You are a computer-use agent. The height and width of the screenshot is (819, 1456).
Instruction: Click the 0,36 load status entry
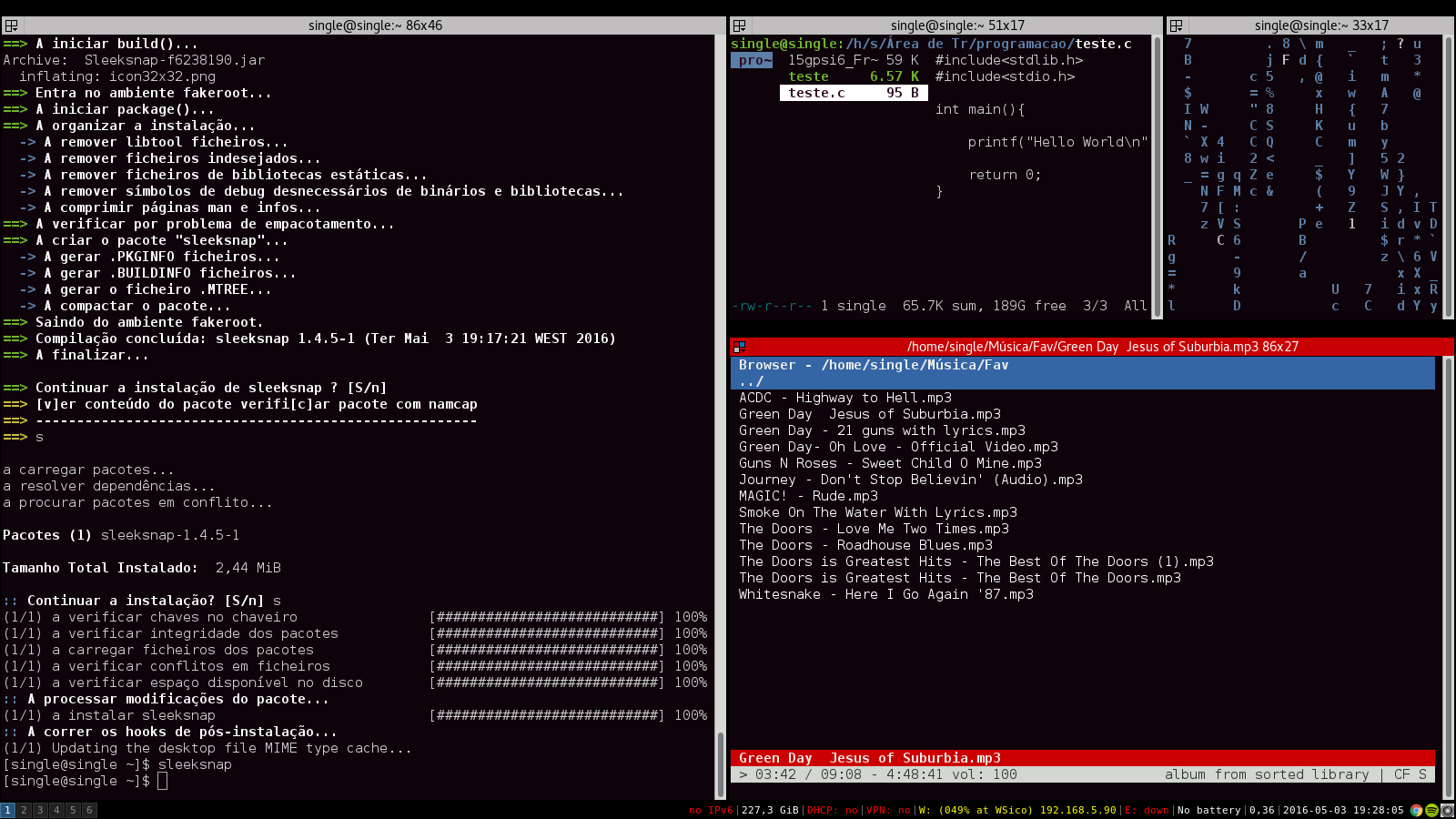point(1261,810)
